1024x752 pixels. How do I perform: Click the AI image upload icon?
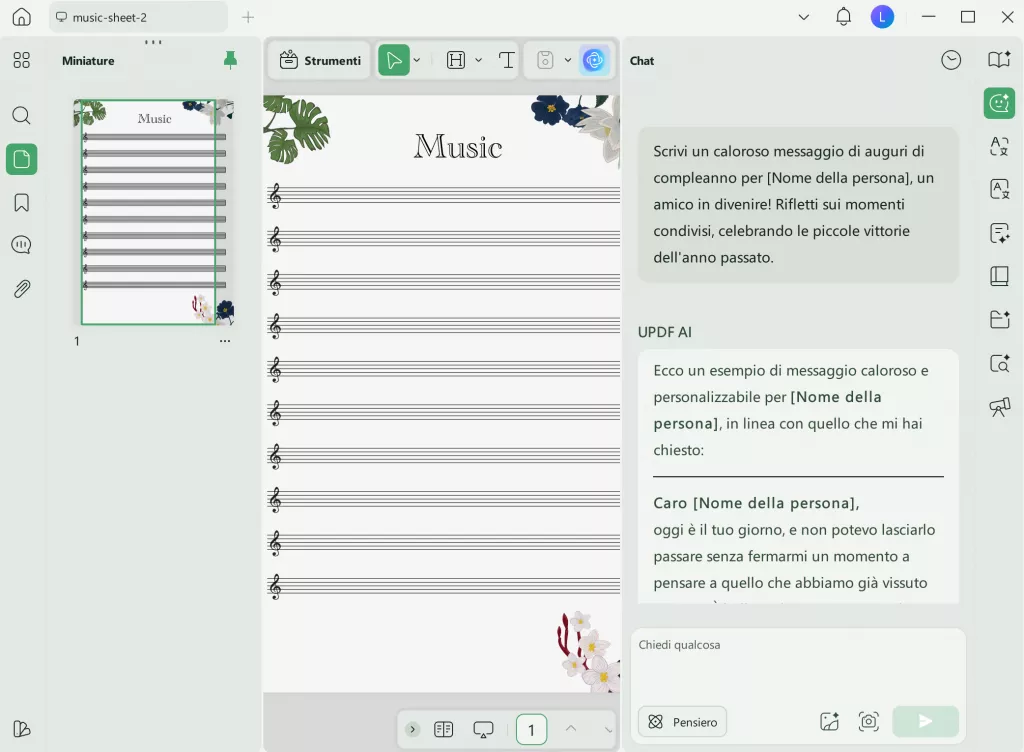pyautogui.click(x=829, y=721)
